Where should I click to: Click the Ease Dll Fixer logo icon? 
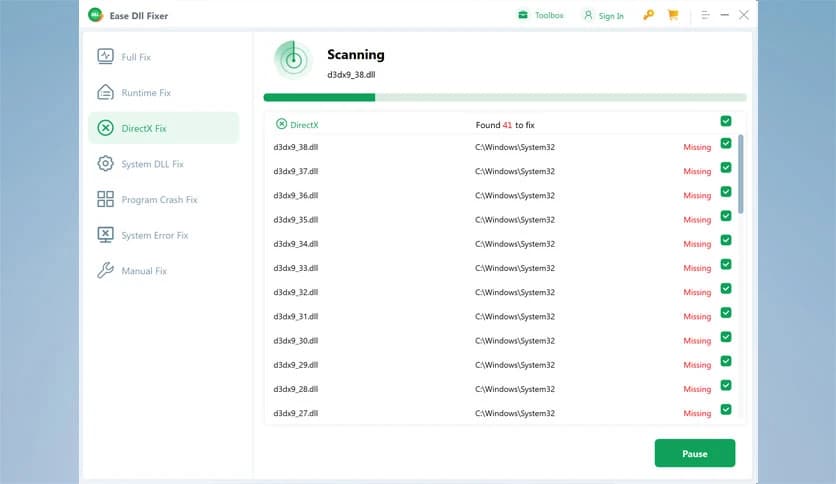tap(95, 15)
